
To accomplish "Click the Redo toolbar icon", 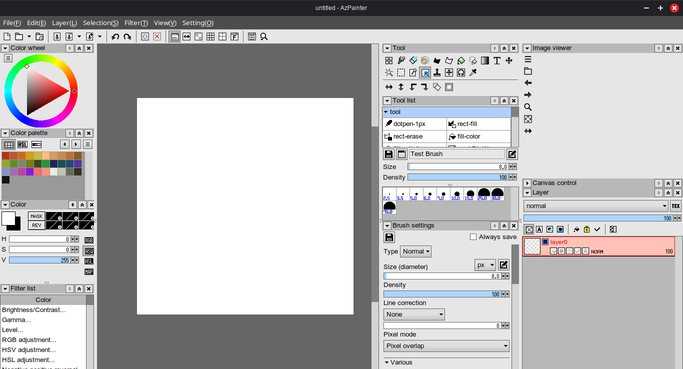I will (x=127, y=37).
